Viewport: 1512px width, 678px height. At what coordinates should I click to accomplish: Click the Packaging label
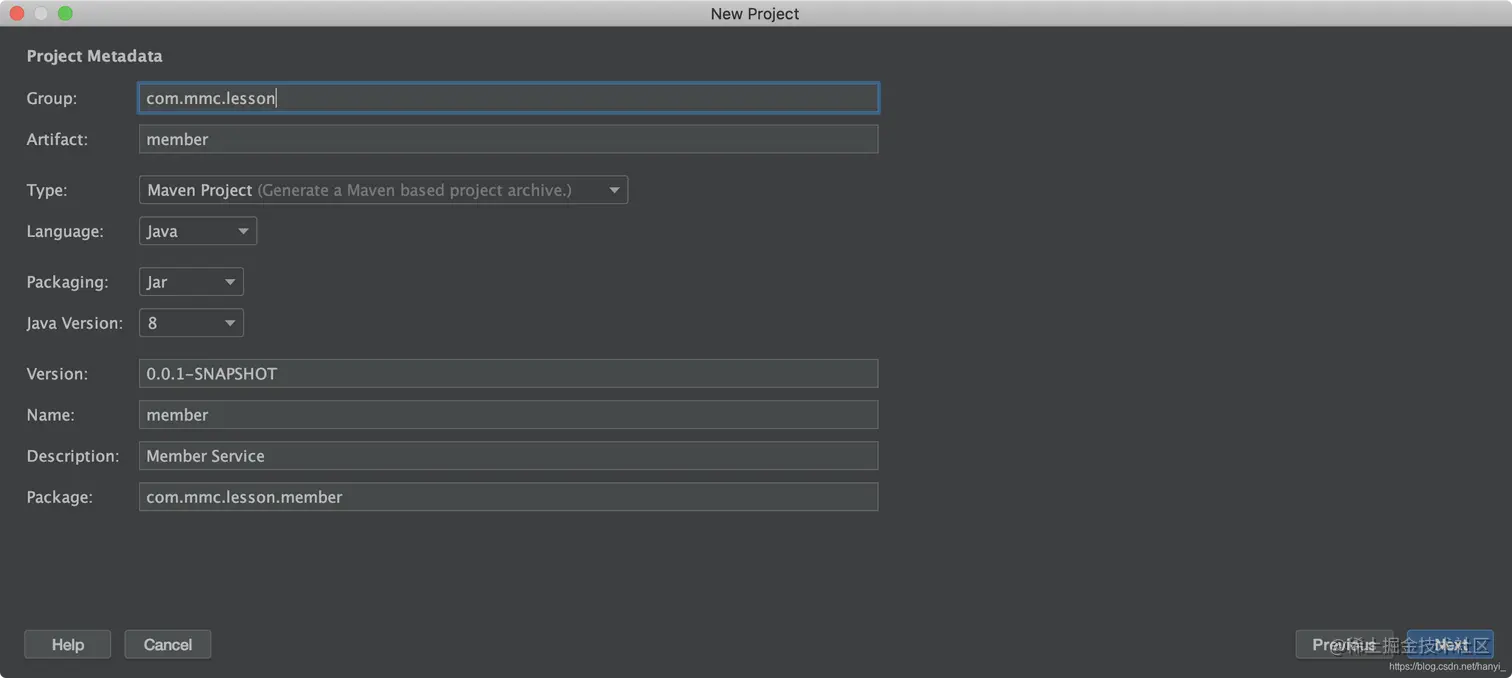pyautogui.click(x=67, y=282)
